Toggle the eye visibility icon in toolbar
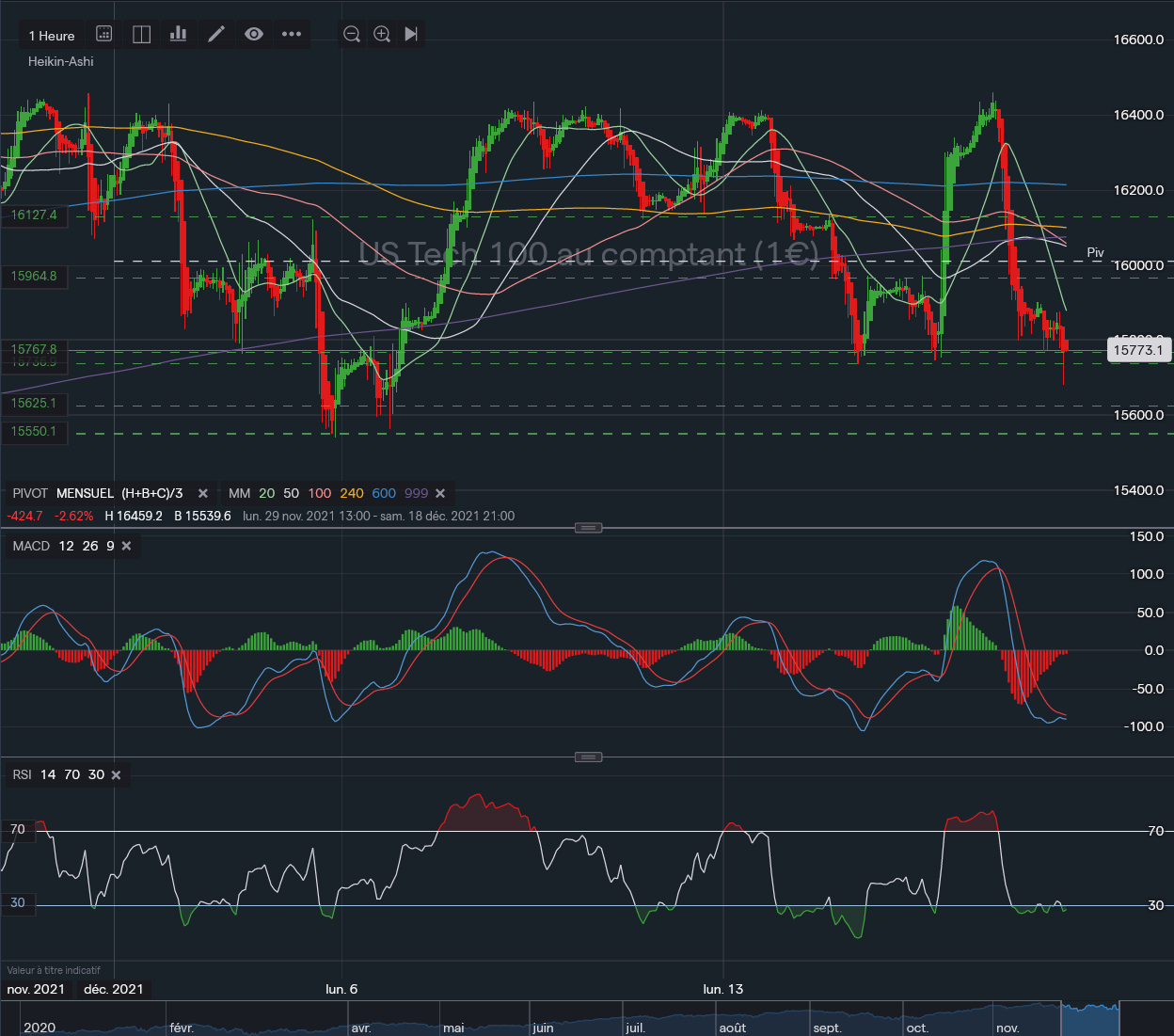The image size is (1174, 1036). (x=254, y=34)
